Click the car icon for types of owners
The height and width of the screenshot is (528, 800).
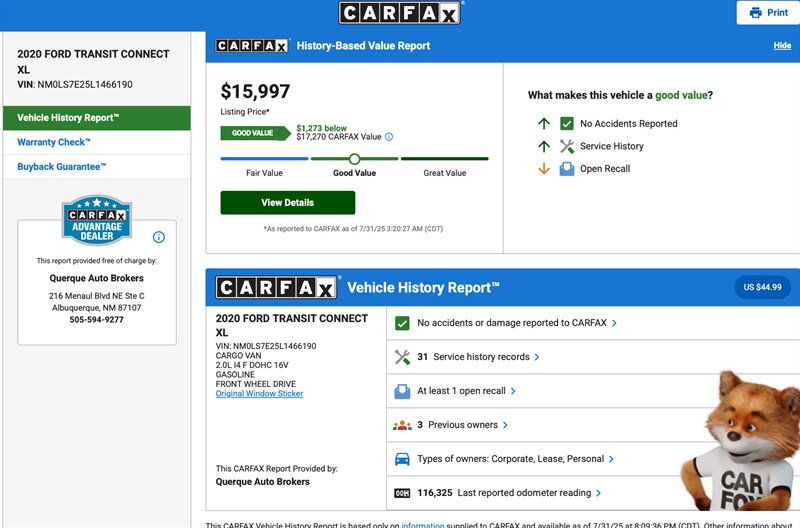[402, 459]
